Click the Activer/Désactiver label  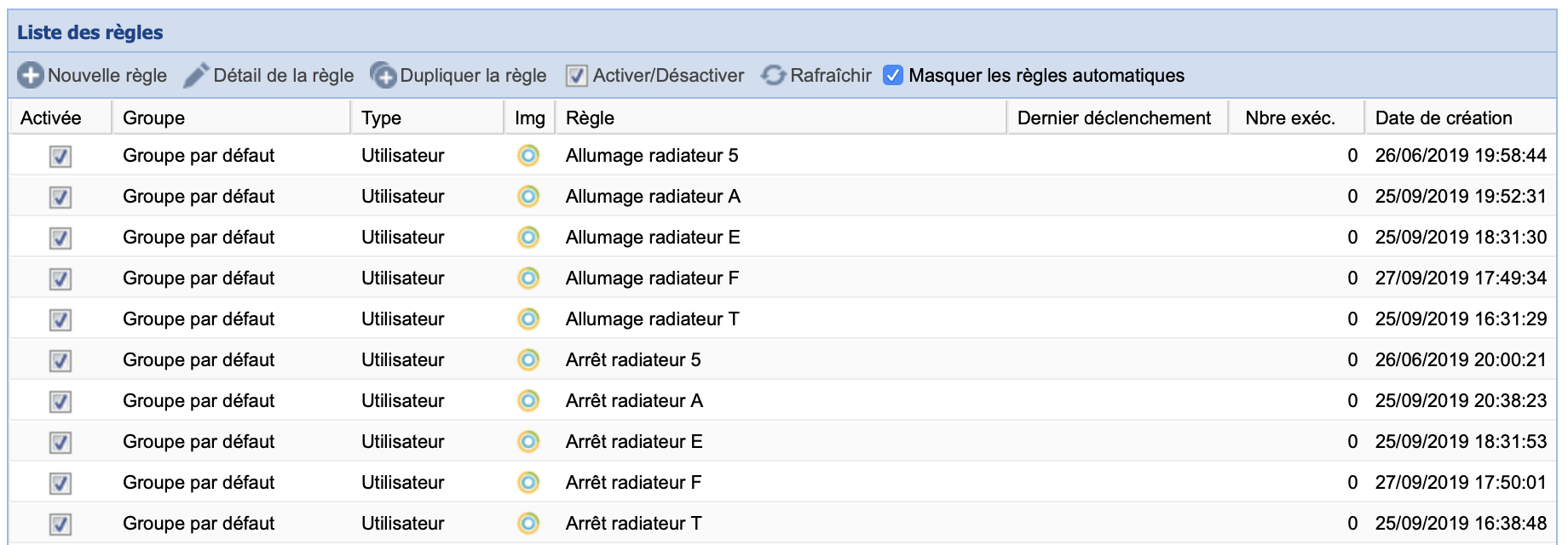[x=668, y=75]
